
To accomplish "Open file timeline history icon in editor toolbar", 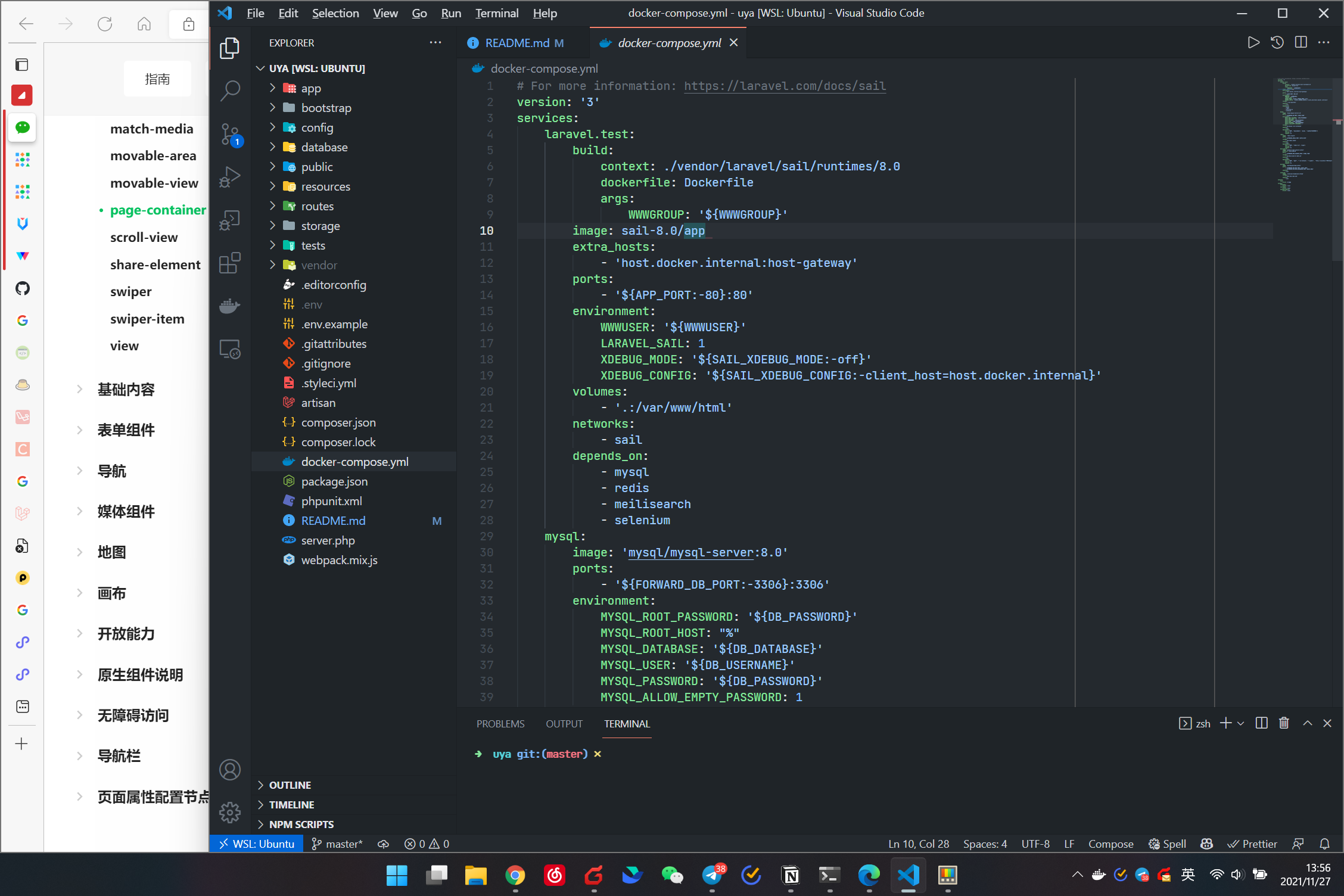I will pyautogui.click(x=1277, y=42).
